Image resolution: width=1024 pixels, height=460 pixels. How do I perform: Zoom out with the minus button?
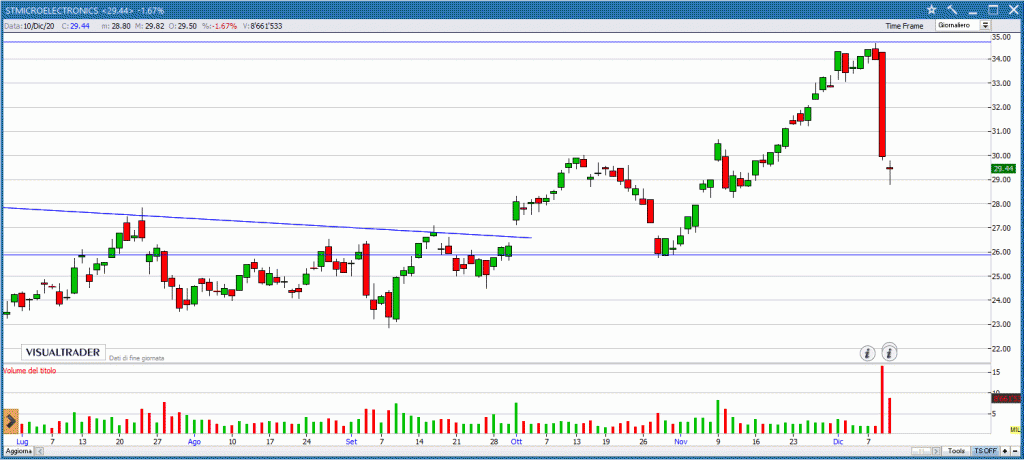click(x=1014, y=451)
